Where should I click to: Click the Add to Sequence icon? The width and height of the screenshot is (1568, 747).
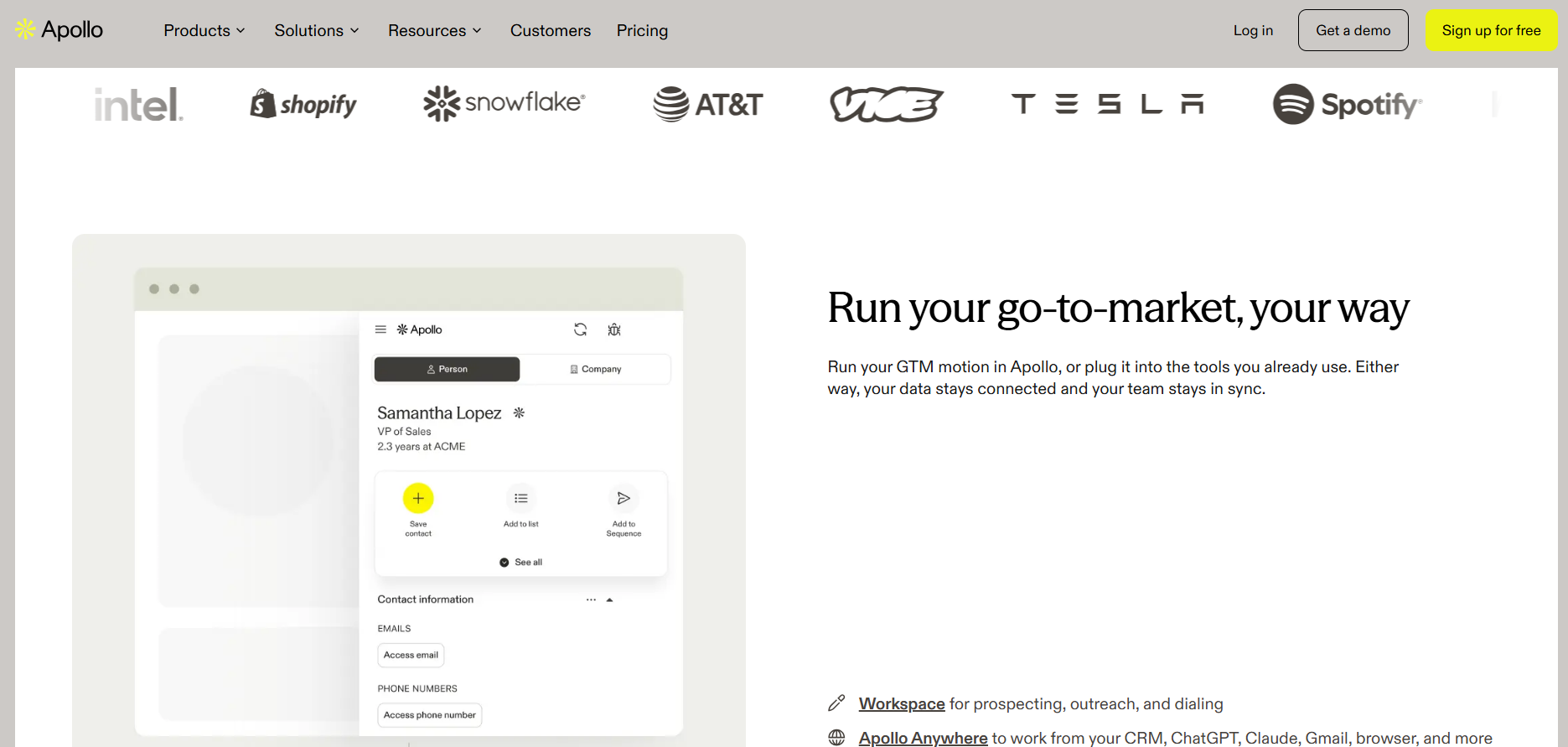point(624,498)
